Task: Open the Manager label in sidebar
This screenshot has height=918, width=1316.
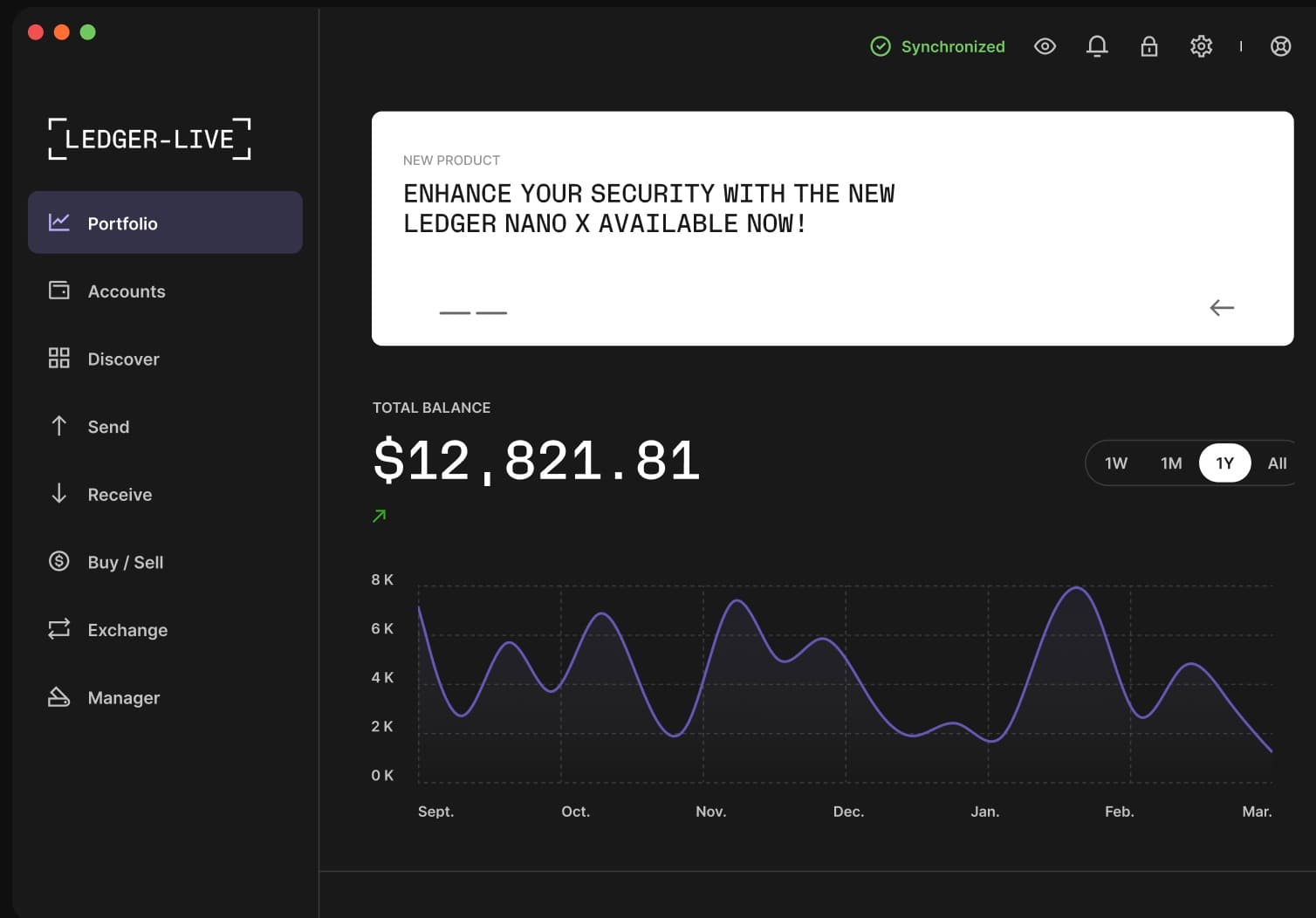Action: pyautogui.click(x=124, y=698)
